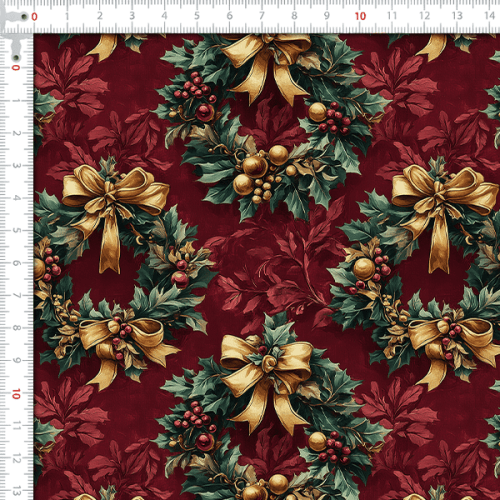
Task: Select the 5 mark on top ruler
Action: [x=197, y=16]
